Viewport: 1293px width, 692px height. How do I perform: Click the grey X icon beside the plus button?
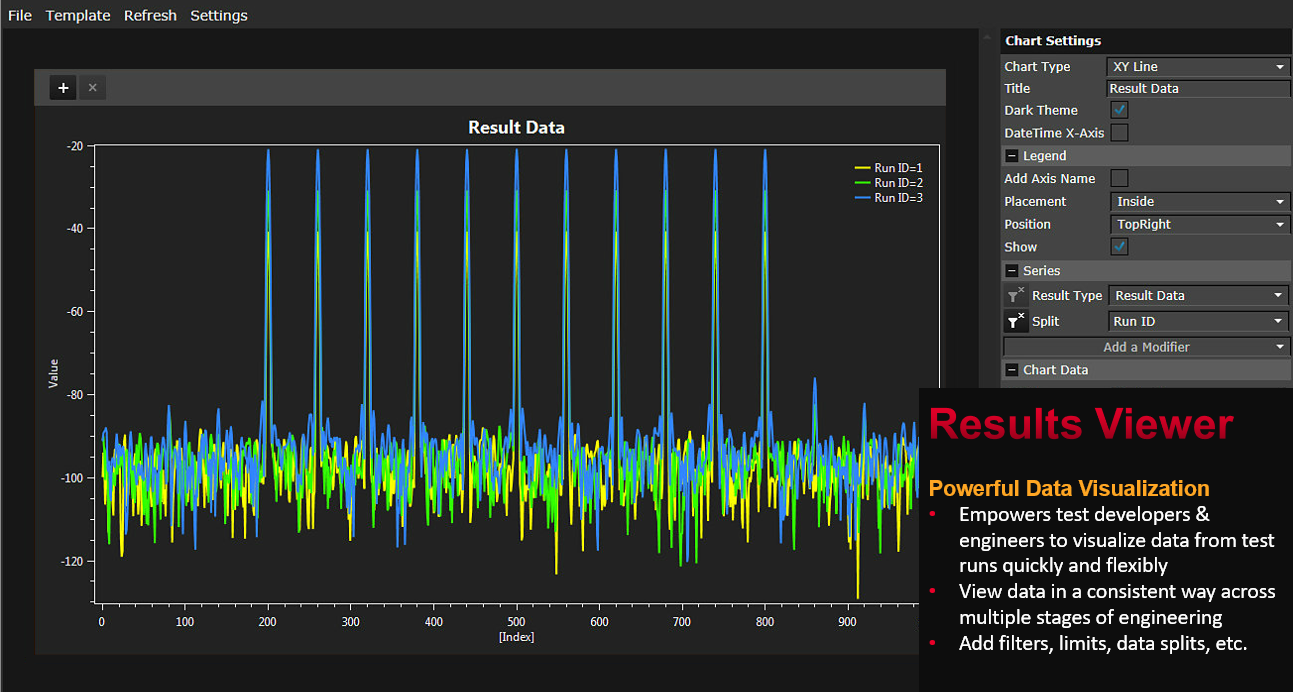[92, 88]
